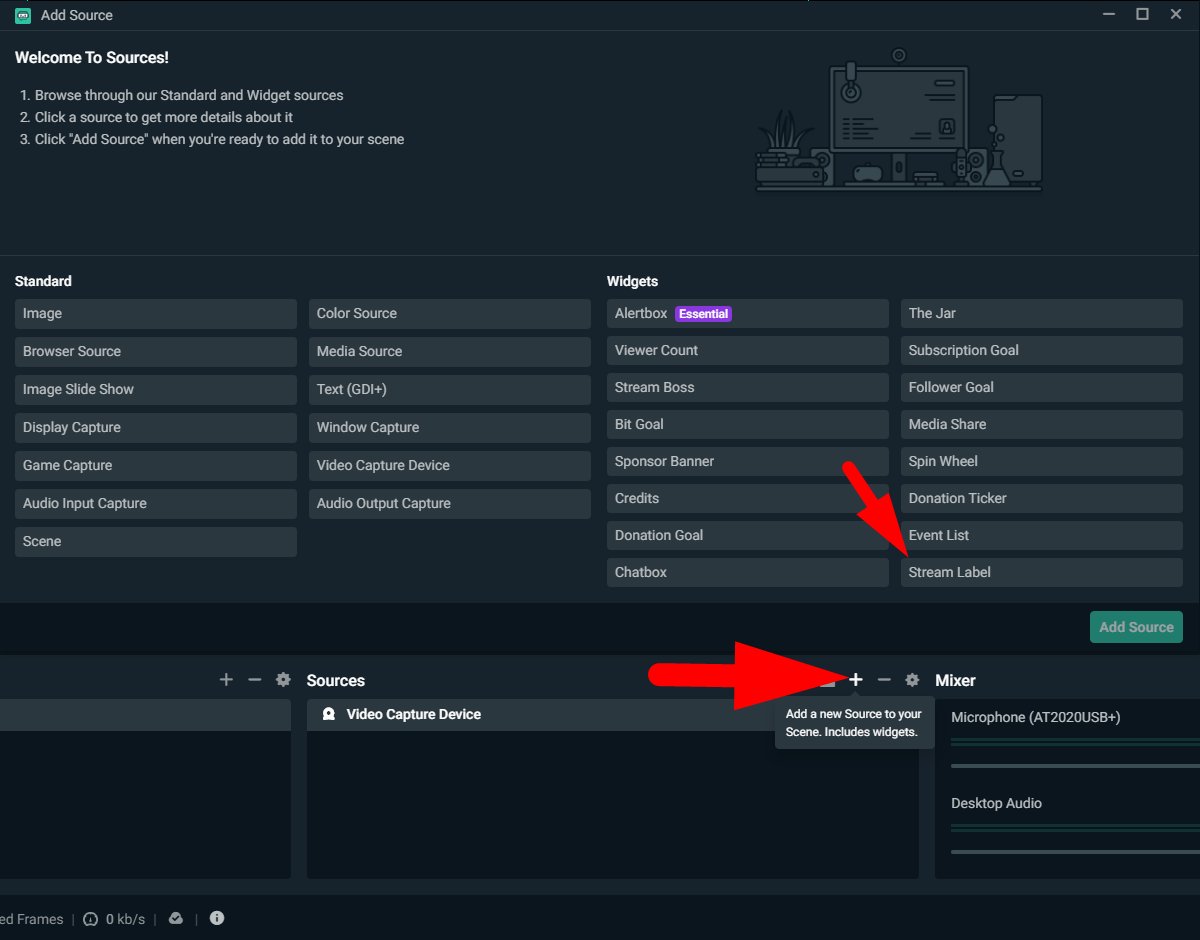The width and height of the screenshot is (1200, 940).
Task: Click the Microphone (AT2020USB+) mixer label
Action: point(1035,717)
